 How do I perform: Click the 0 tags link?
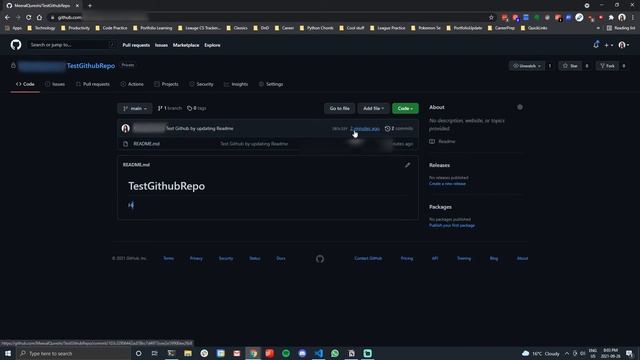(196, 108)
